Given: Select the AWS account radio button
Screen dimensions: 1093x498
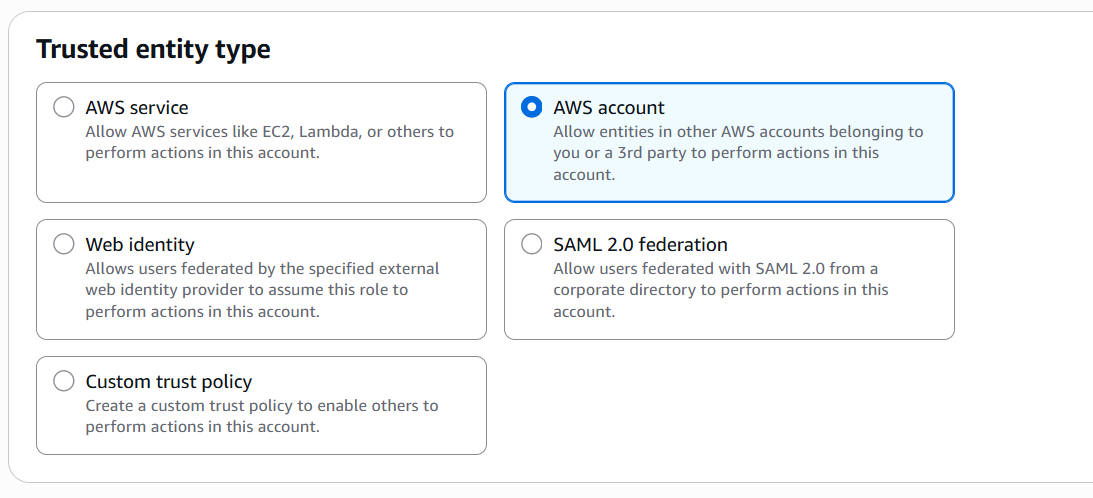Looking at the screenshot, I should point(531,107).
